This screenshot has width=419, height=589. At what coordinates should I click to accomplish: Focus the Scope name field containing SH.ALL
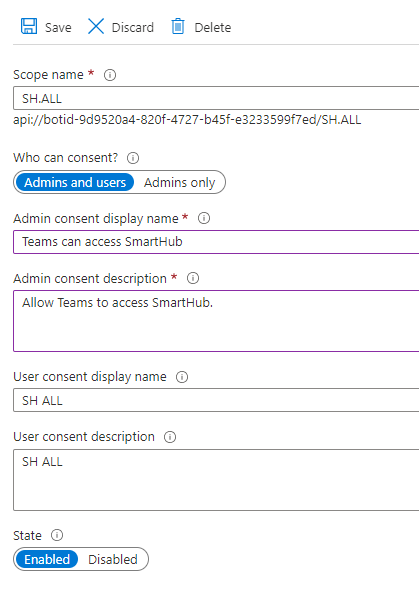pos(216,98)
